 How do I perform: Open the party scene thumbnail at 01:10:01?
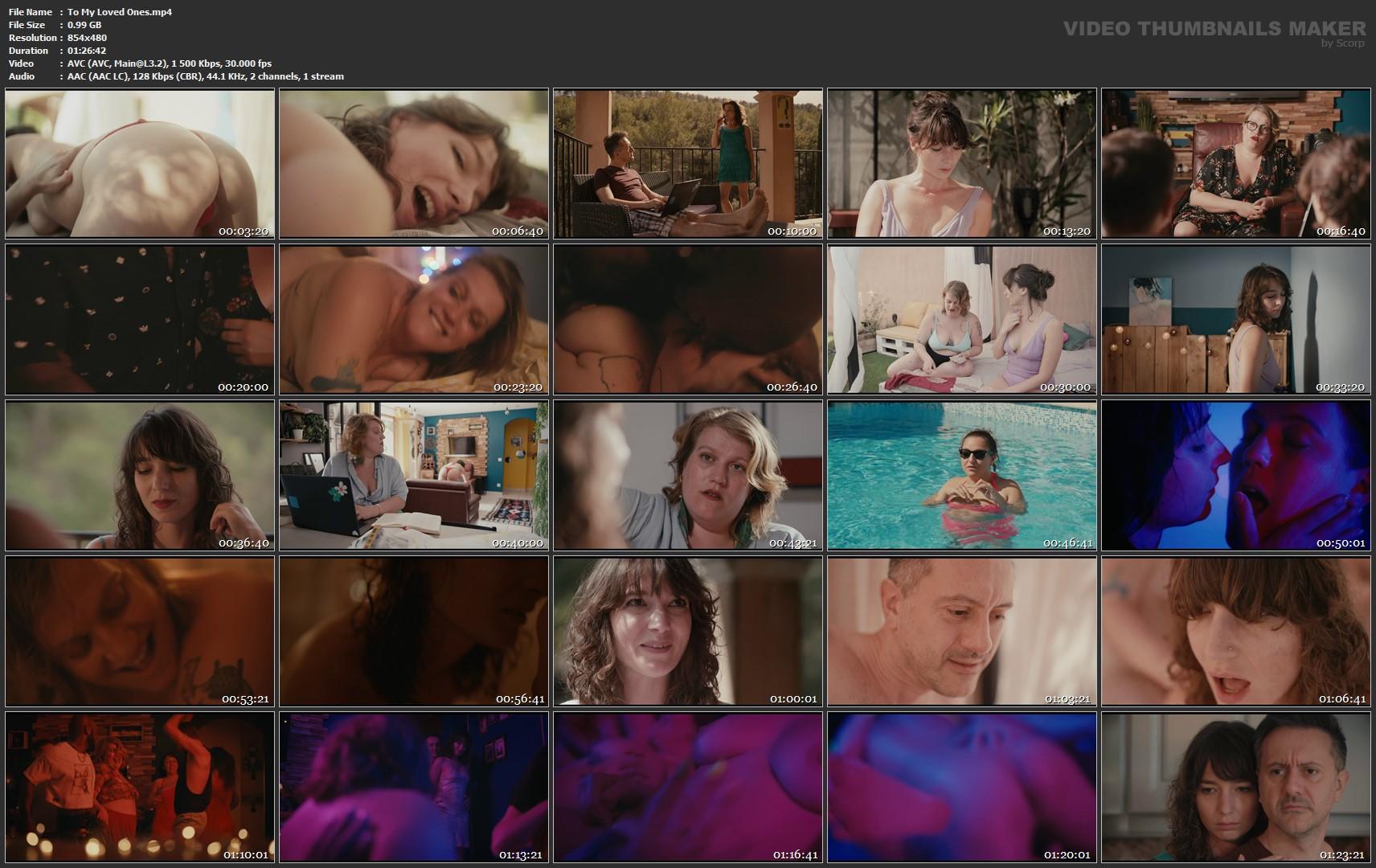(140, 787)
